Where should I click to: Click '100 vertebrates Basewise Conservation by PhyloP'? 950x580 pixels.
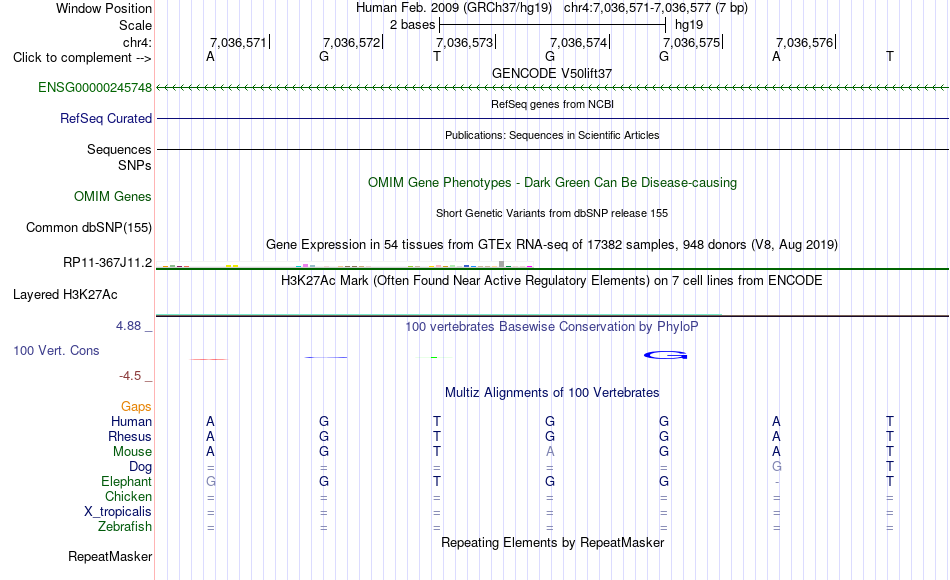(552, 327)
